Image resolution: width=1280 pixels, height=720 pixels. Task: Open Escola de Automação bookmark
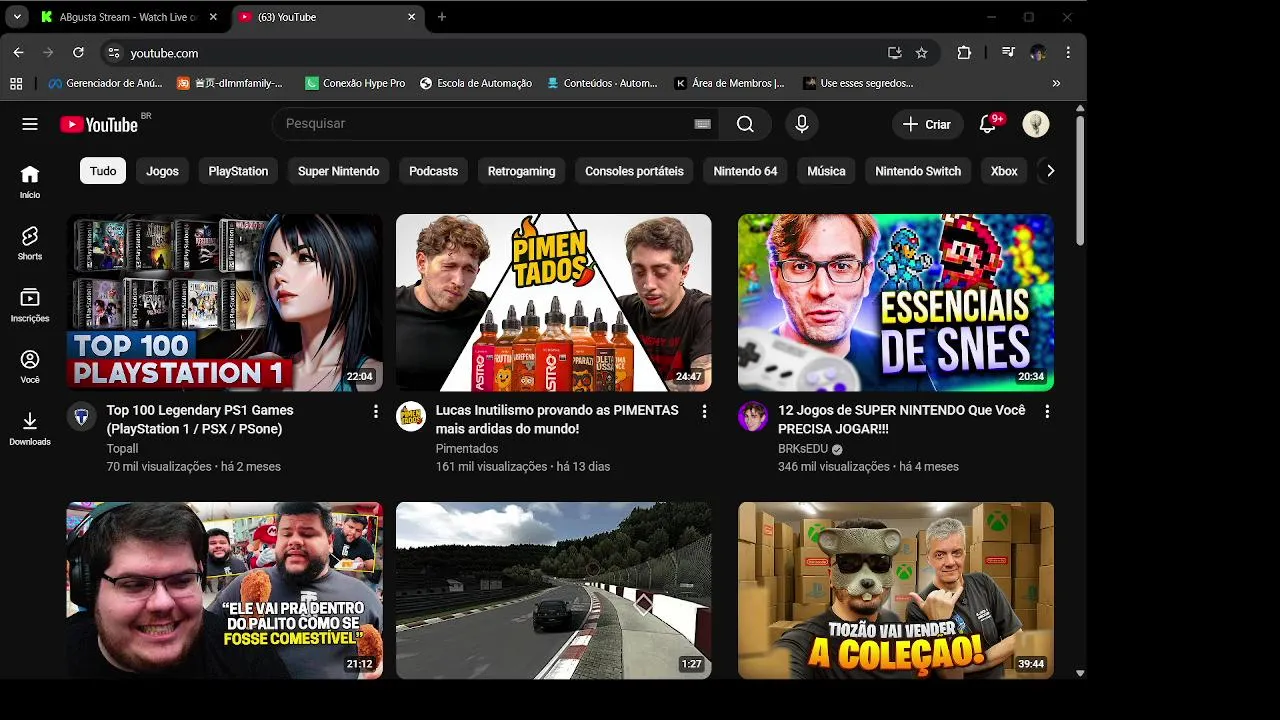click(x=476, y=84)
